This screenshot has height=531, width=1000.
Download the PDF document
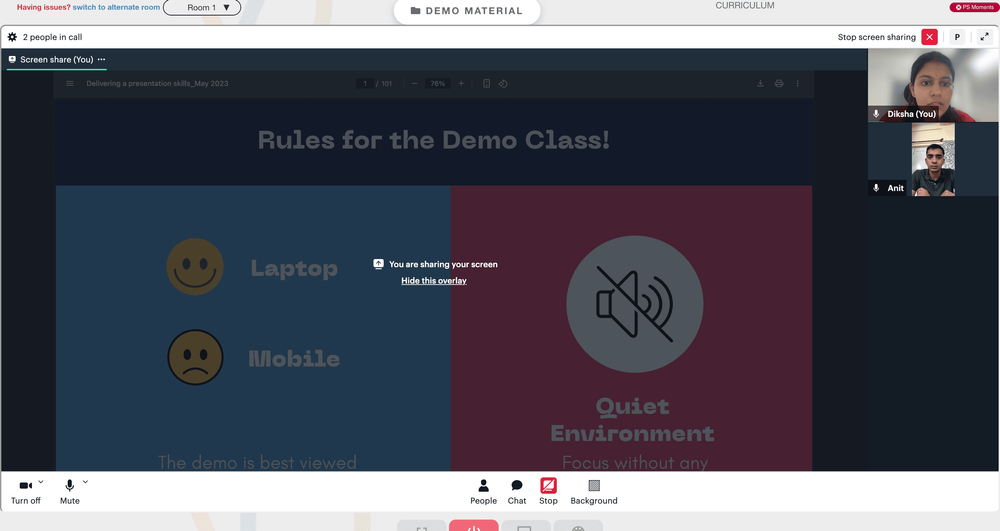760,84
